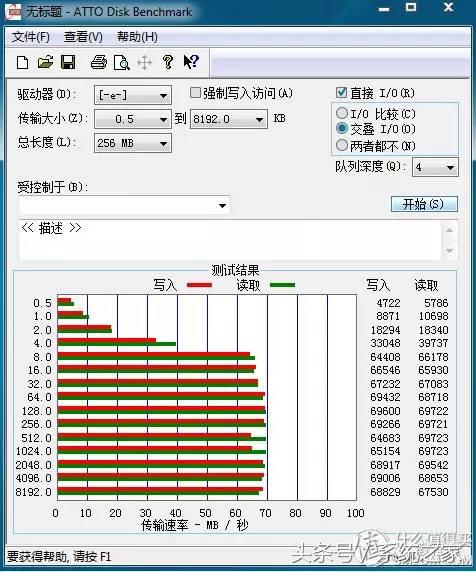This screenshot has height=572, width=476.
Task: Open the 驱动器 [-e-] drive dropdown
Action: pyautogui.click(x=133, y=96)
